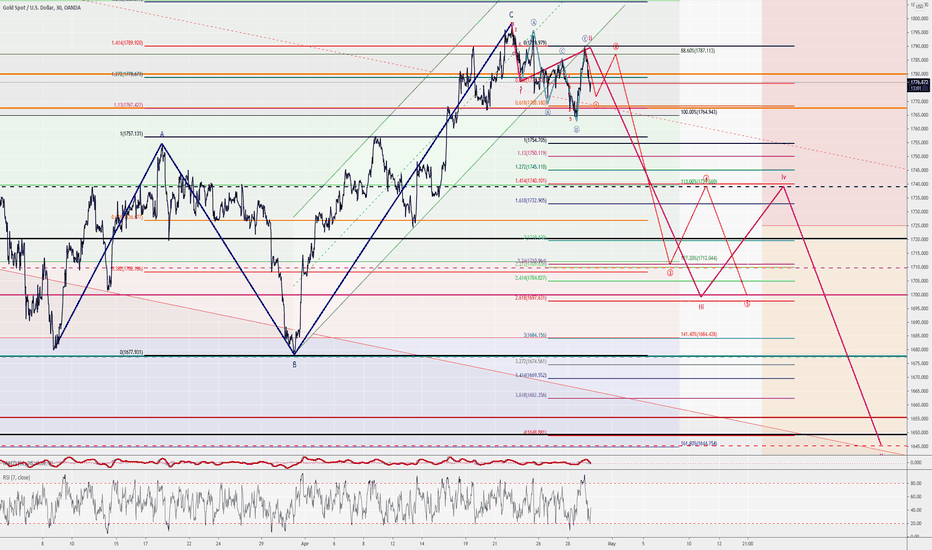Click the 3.618(1662.356) extension label
932x550 pixels.
point(531,395)
